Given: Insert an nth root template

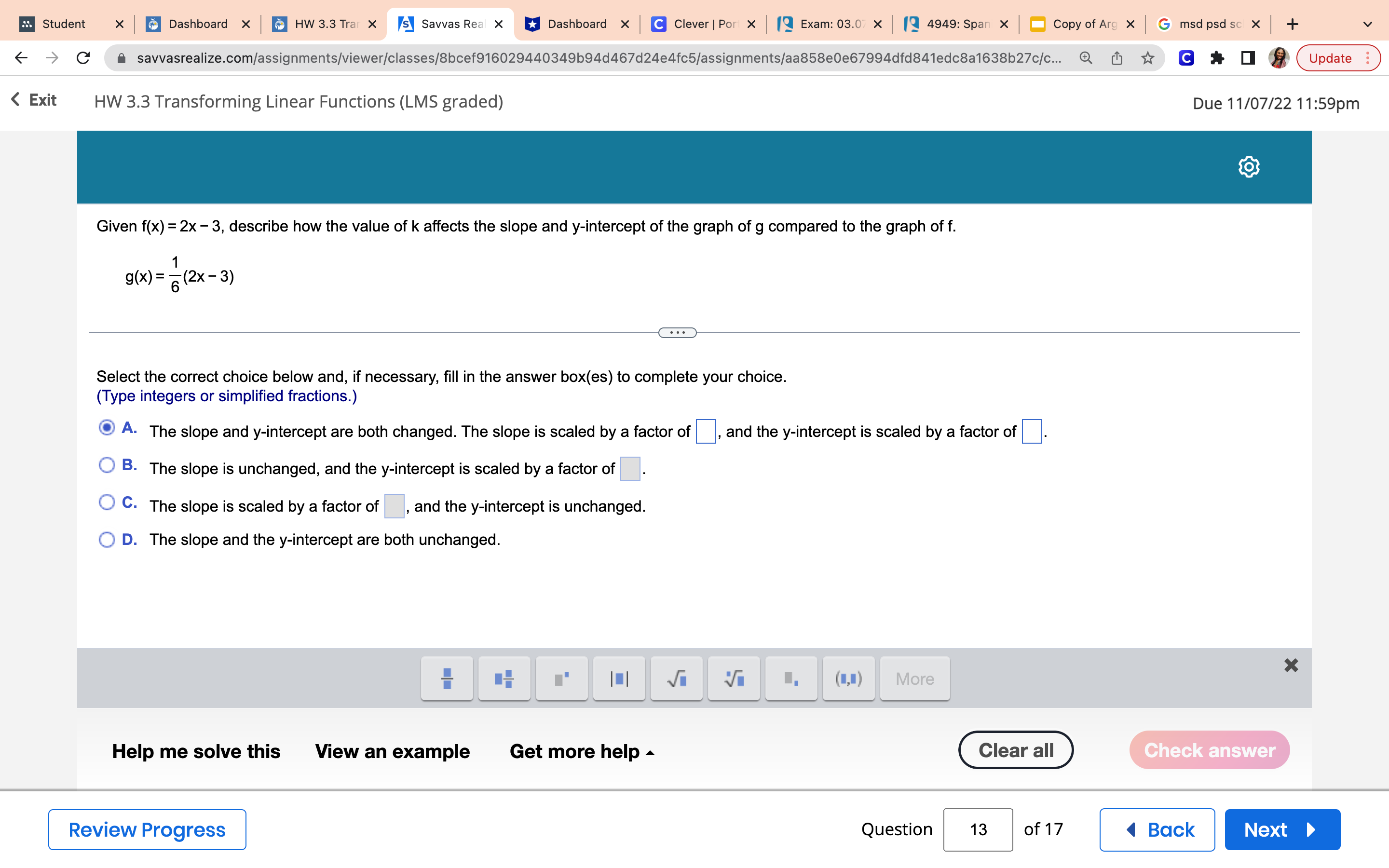Looking at the screenshot, I should [x=734, y=678].
